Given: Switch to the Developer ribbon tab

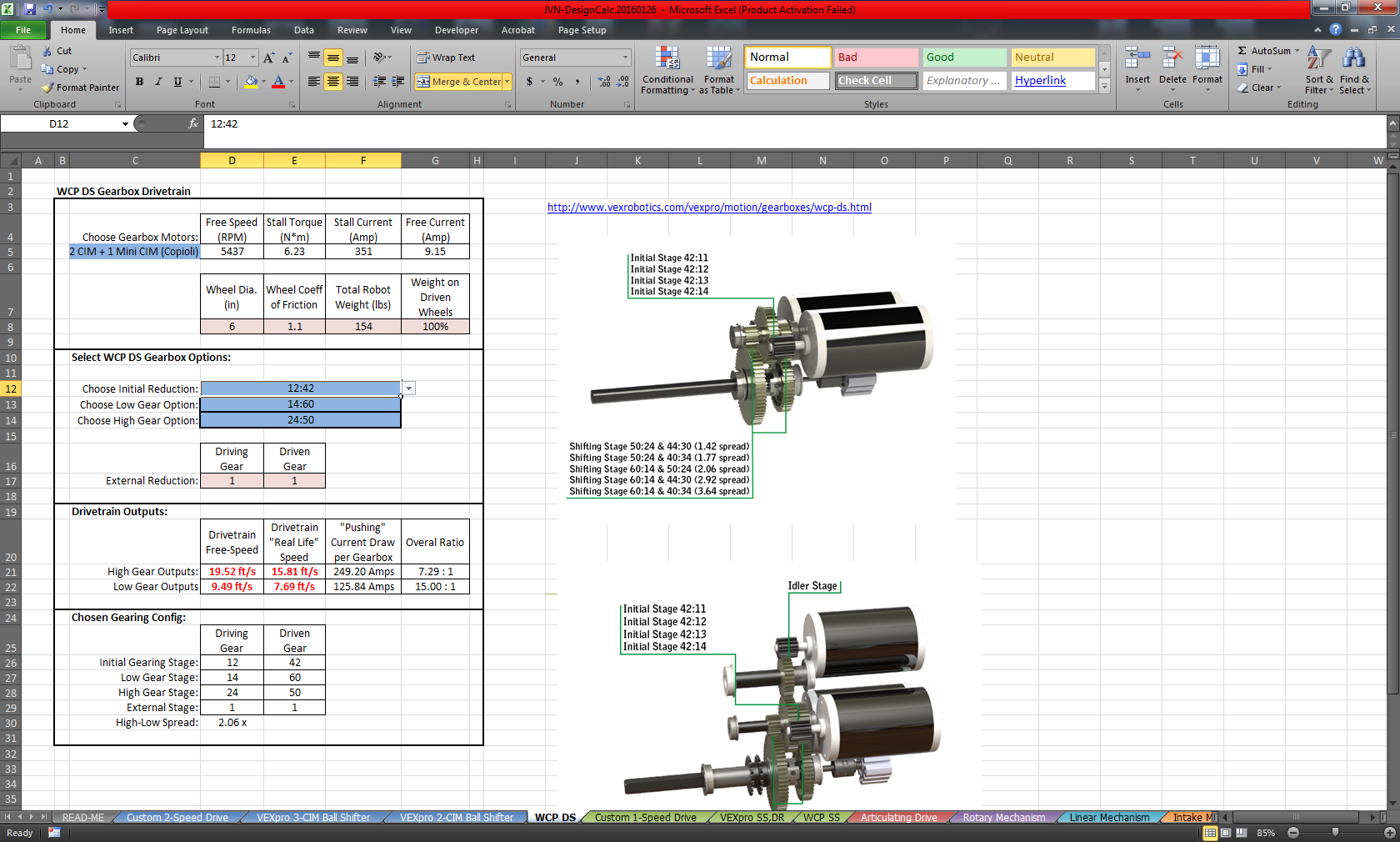Looking at the screenshot, I should pos(457,30).
